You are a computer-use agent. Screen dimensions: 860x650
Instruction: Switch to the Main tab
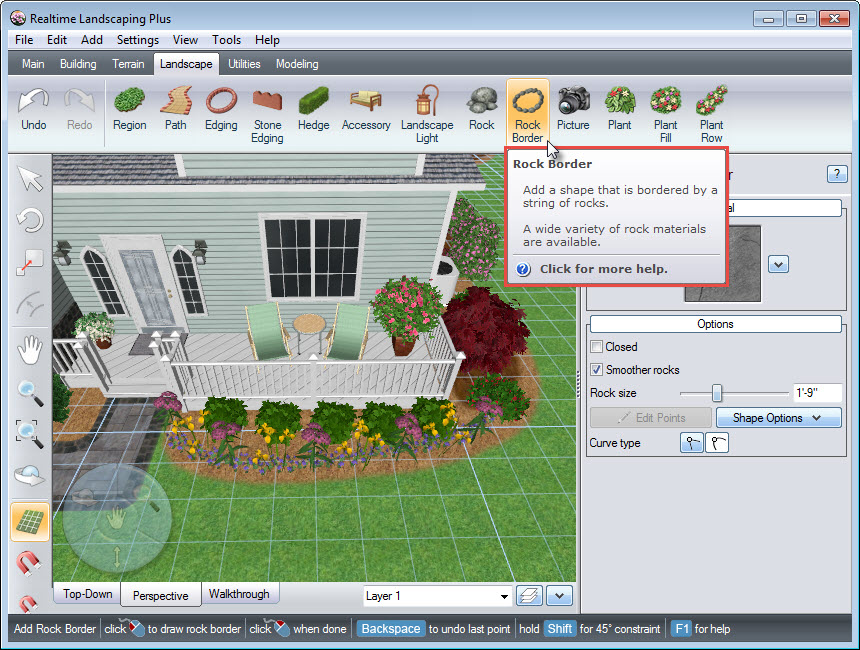(x=33, y=64)
